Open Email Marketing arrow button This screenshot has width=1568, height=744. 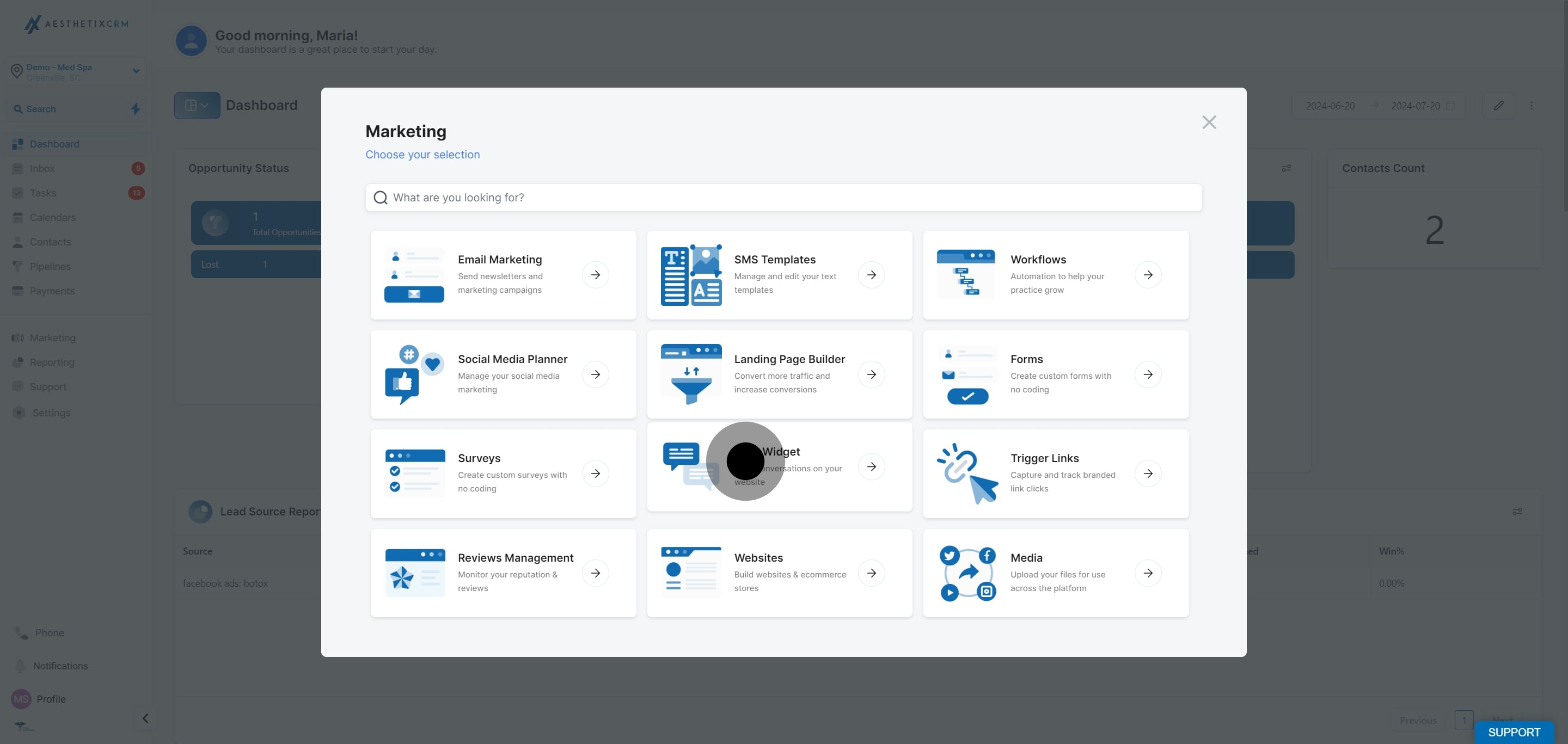click(x=595, y=274)
